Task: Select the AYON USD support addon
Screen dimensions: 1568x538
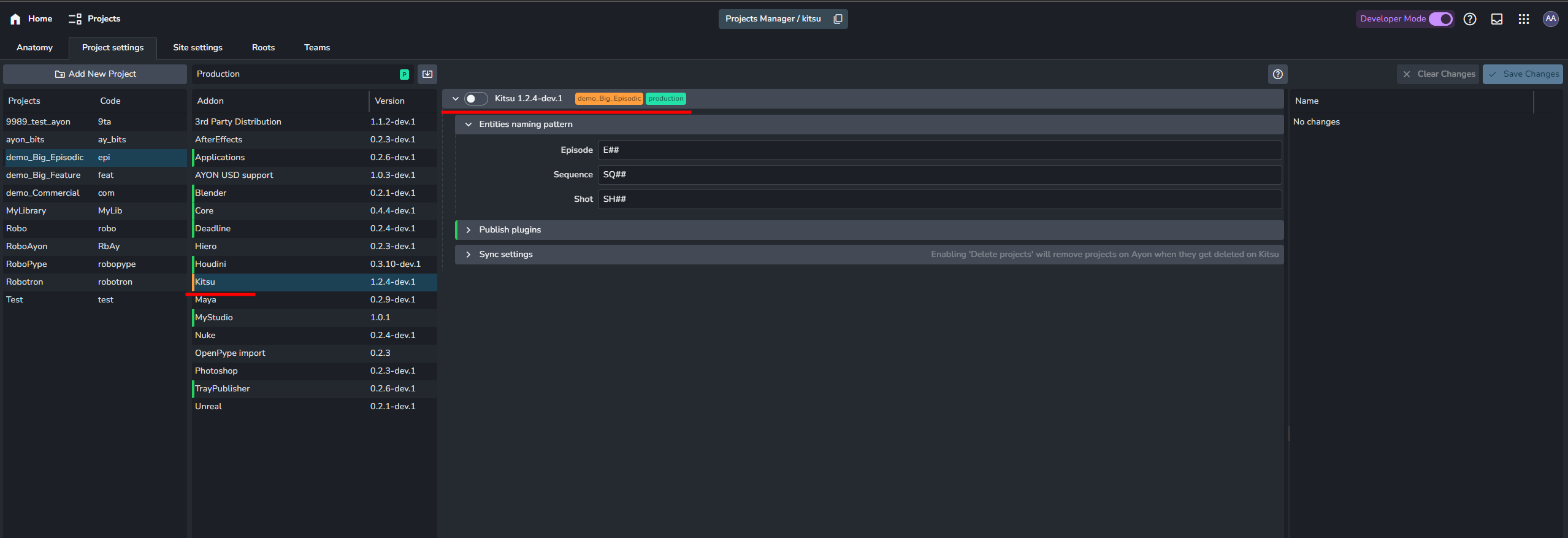Action: (x=315, y=175)
